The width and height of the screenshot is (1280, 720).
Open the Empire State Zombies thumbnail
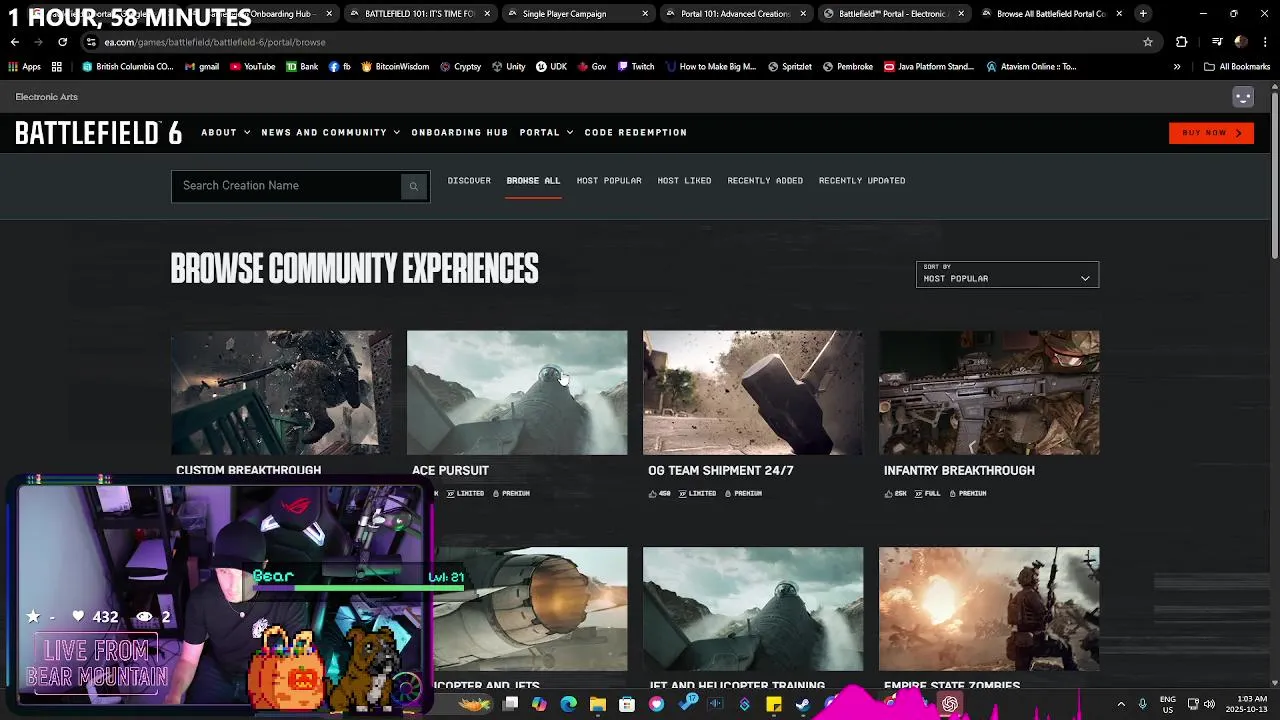989,609
